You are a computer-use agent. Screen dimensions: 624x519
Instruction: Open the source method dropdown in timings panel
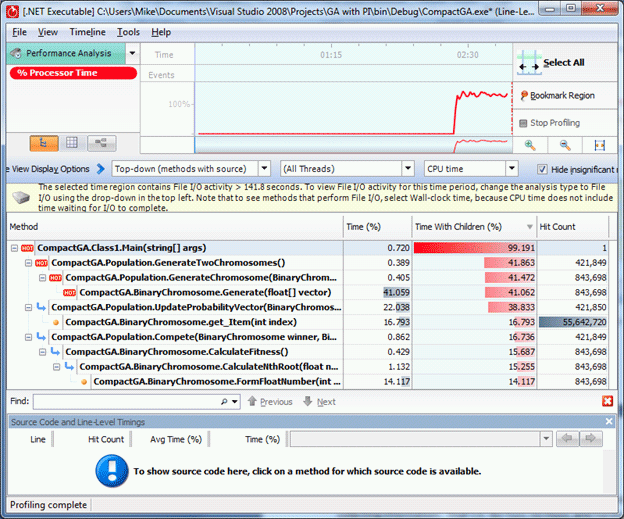546,439
